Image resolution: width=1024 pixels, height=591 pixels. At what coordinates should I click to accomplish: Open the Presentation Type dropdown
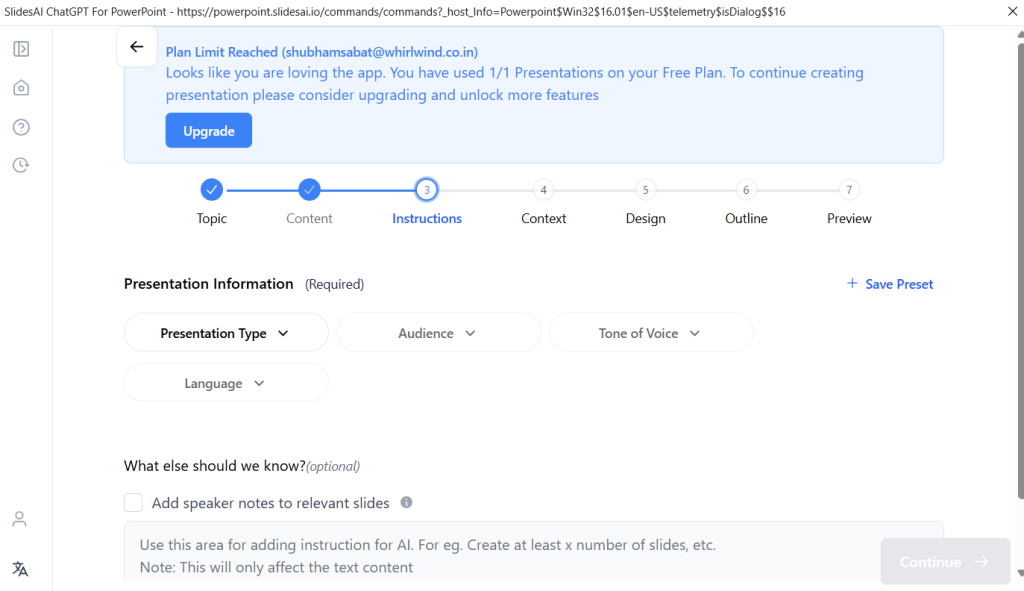coord(226,333)
